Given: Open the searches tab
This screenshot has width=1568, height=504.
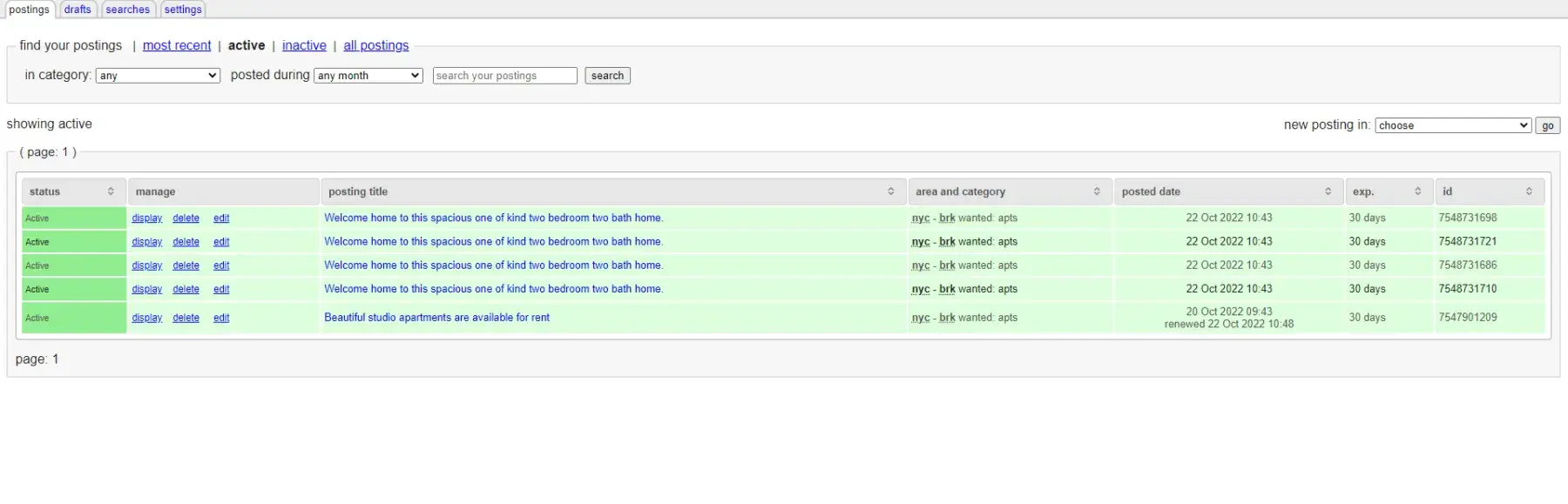Looking at the screenshot, I should [x=128, y=10].
